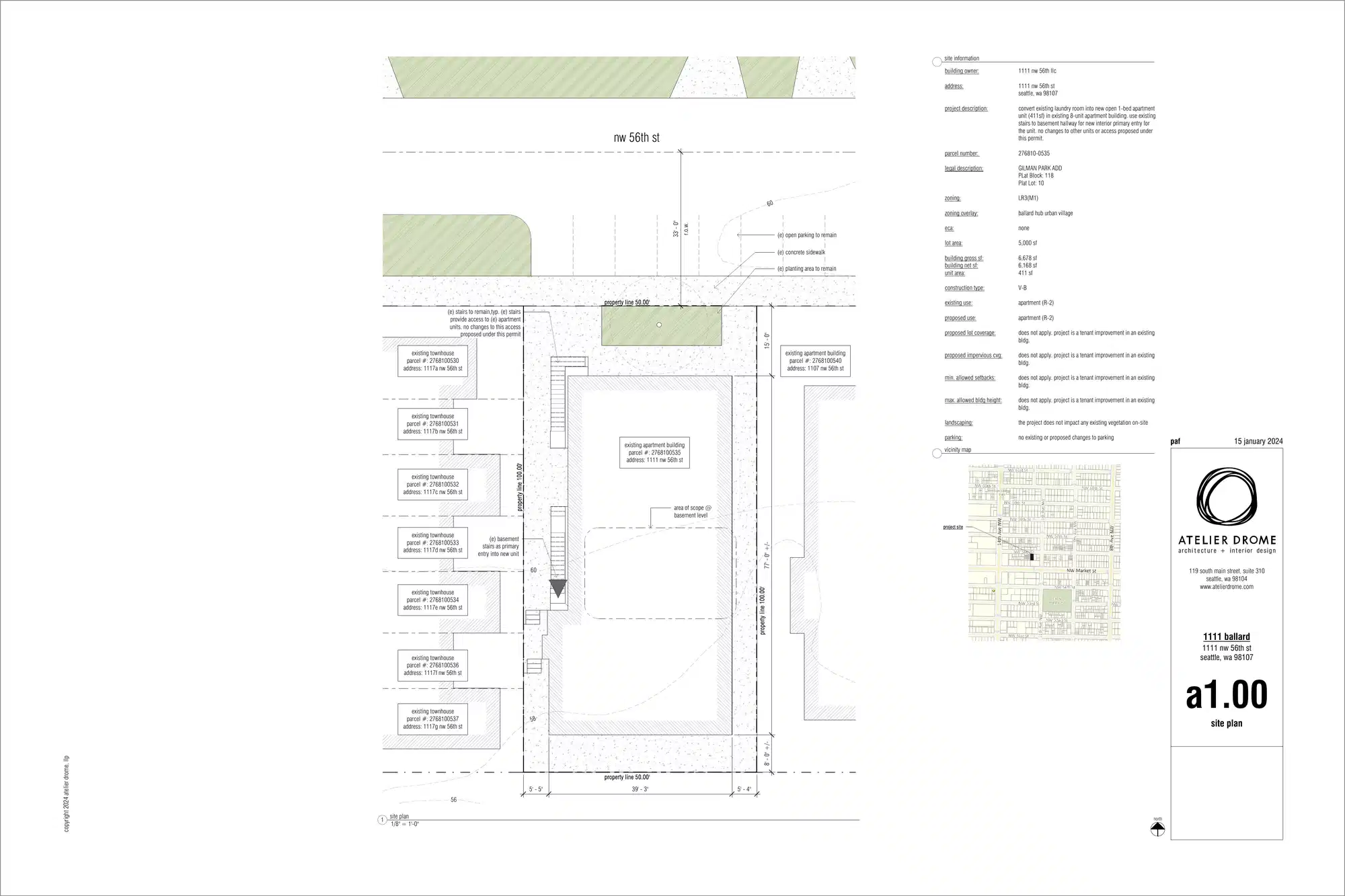Click the 1111 nw 56th st building label on plan
The image size is (1345, 896).
click(654, 453)
